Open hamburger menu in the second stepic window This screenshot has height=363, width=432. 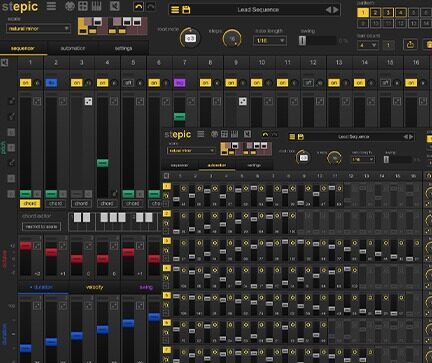pos(201,134)
